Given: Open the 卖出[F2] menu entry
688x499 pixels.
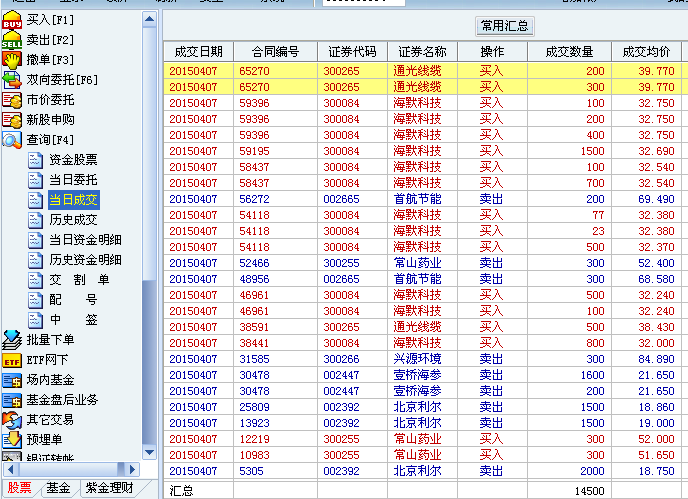Looking at the screenshot, I should point(50,40).
